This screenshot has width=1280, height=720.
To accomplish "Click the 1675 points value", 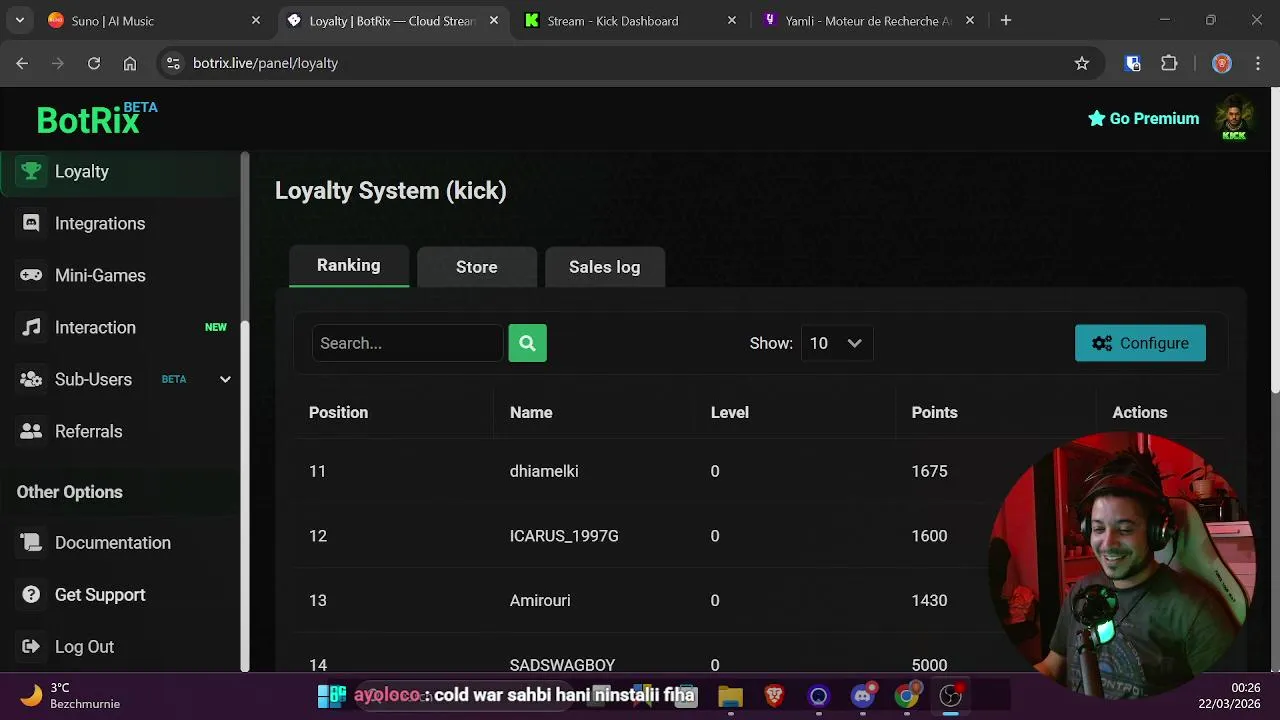I will tap(929, 471).
